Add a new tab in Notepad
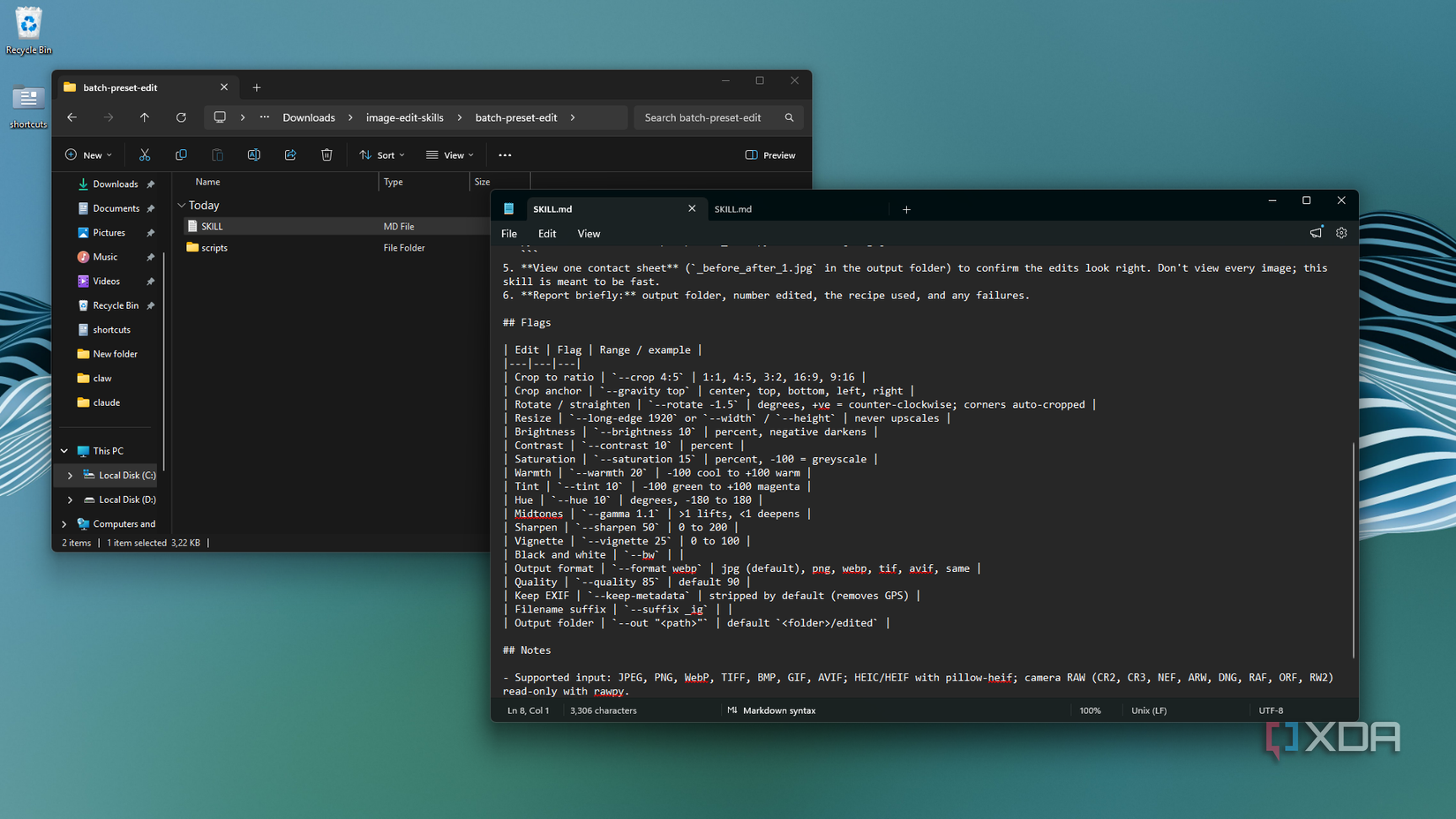The image size is (1456, 819). click(906, 210)
